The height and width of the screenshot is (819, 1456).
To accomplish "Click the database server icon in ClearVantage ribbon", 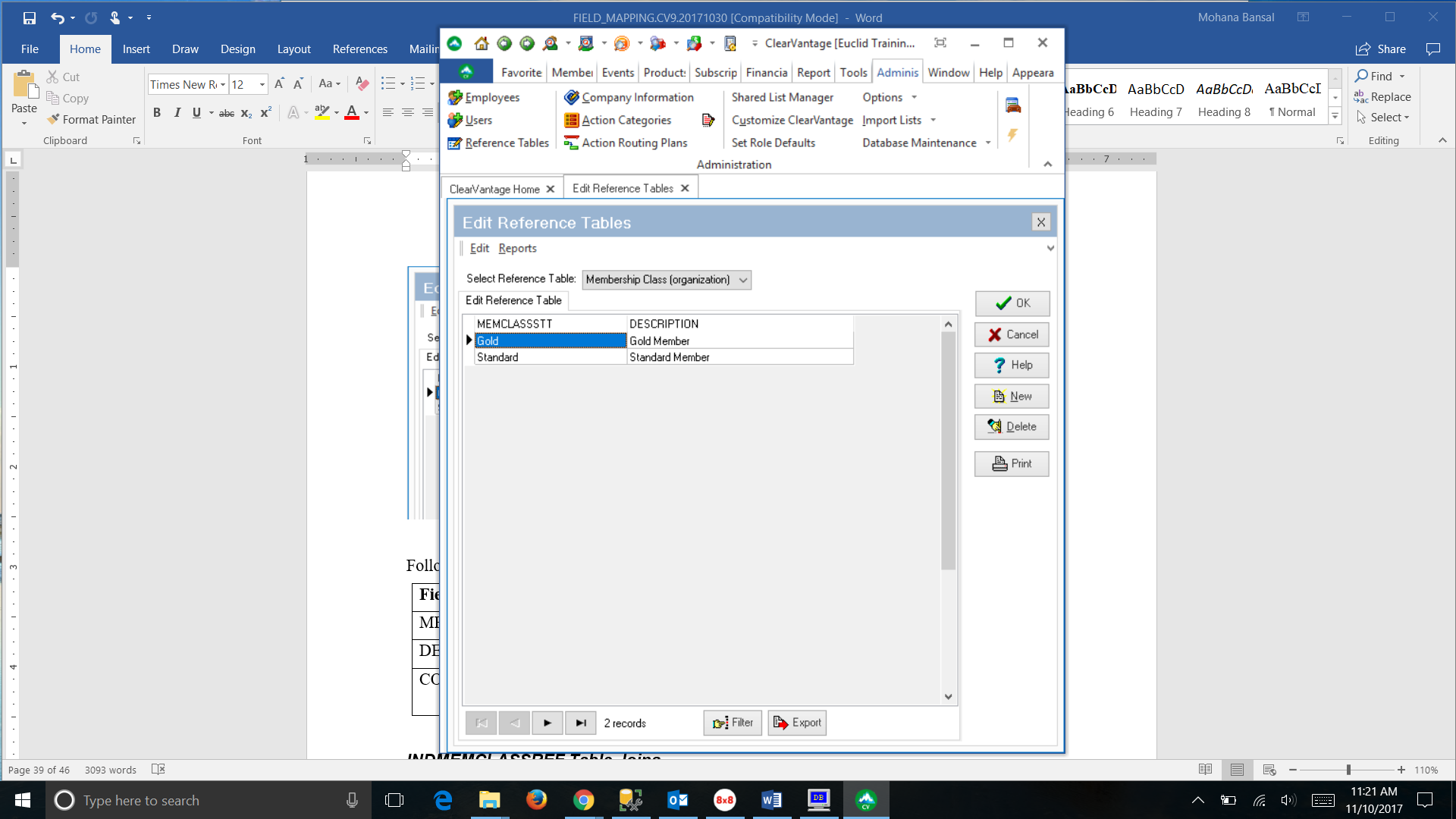I will (1012, 105).
